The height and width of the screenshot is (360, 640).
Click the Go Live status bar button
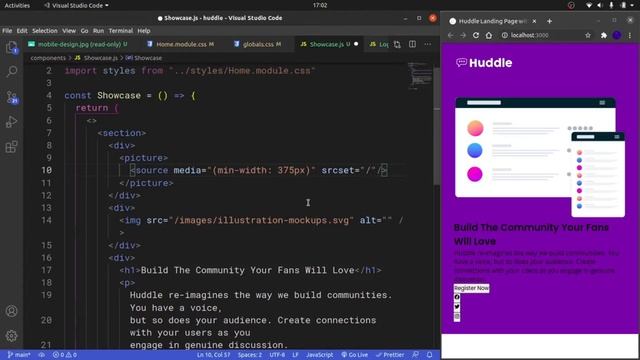pos(354,355)
